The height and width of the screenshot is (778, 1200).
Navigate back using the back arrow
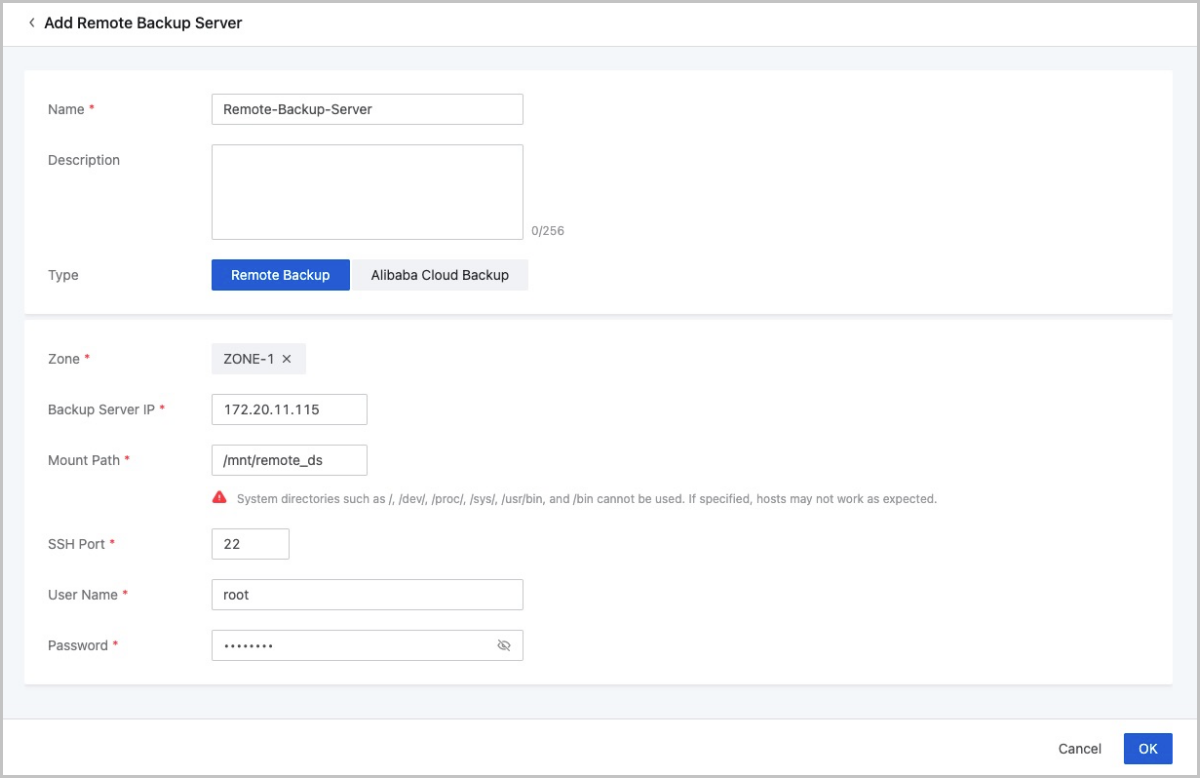(31, 22)
